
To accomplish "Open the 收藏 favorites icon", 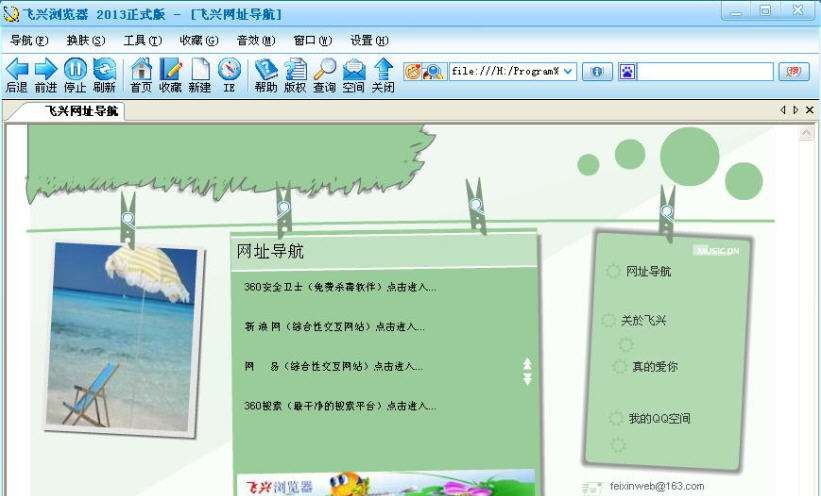I will coord(170,69).
